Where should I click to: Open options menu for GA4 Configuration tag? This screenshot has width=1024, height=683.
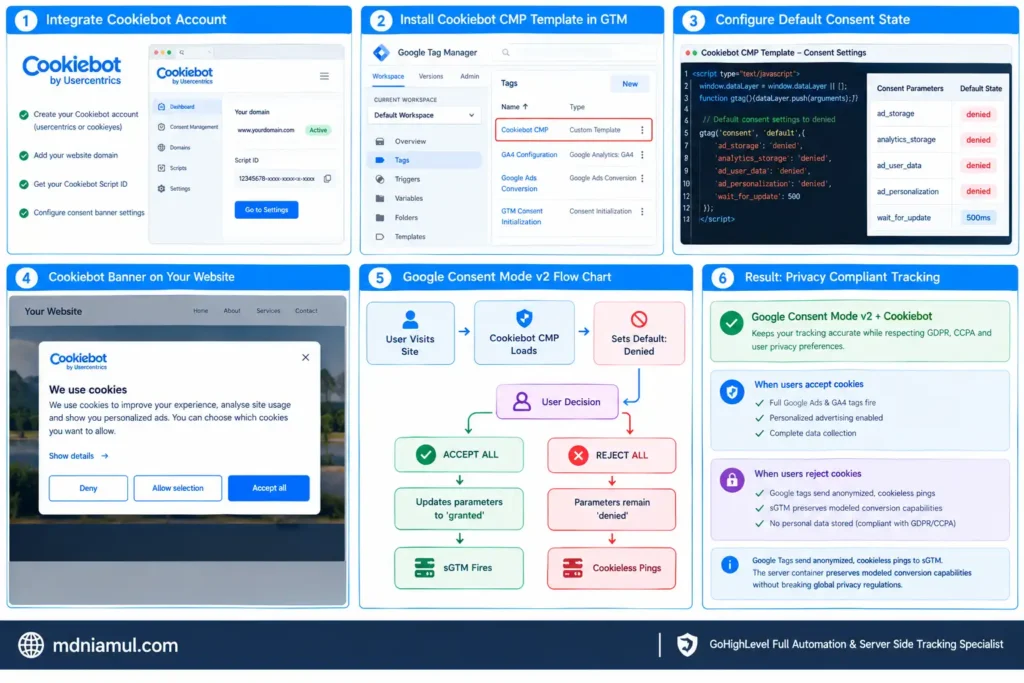[643, 155]
